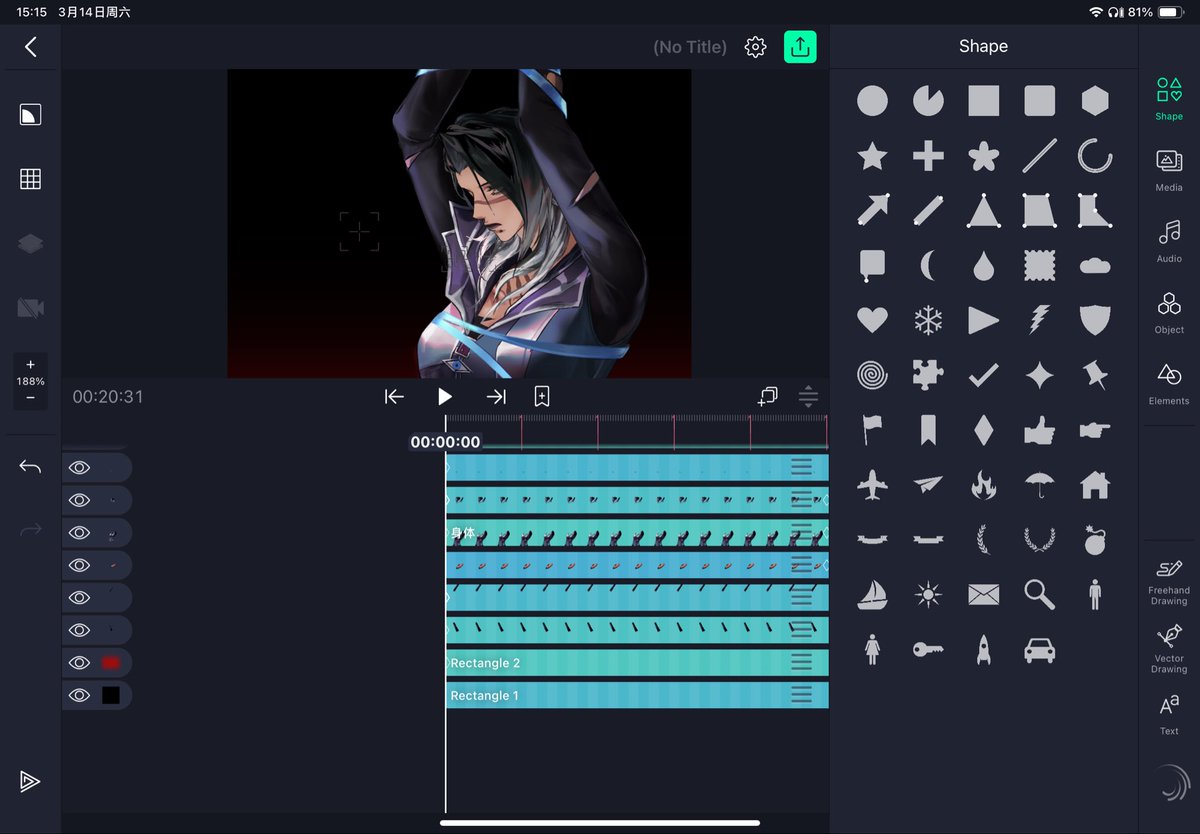The width and height of the screenshot is (1200, 834).
Task: Add a cloud shape
Action: coord(1095,265)
